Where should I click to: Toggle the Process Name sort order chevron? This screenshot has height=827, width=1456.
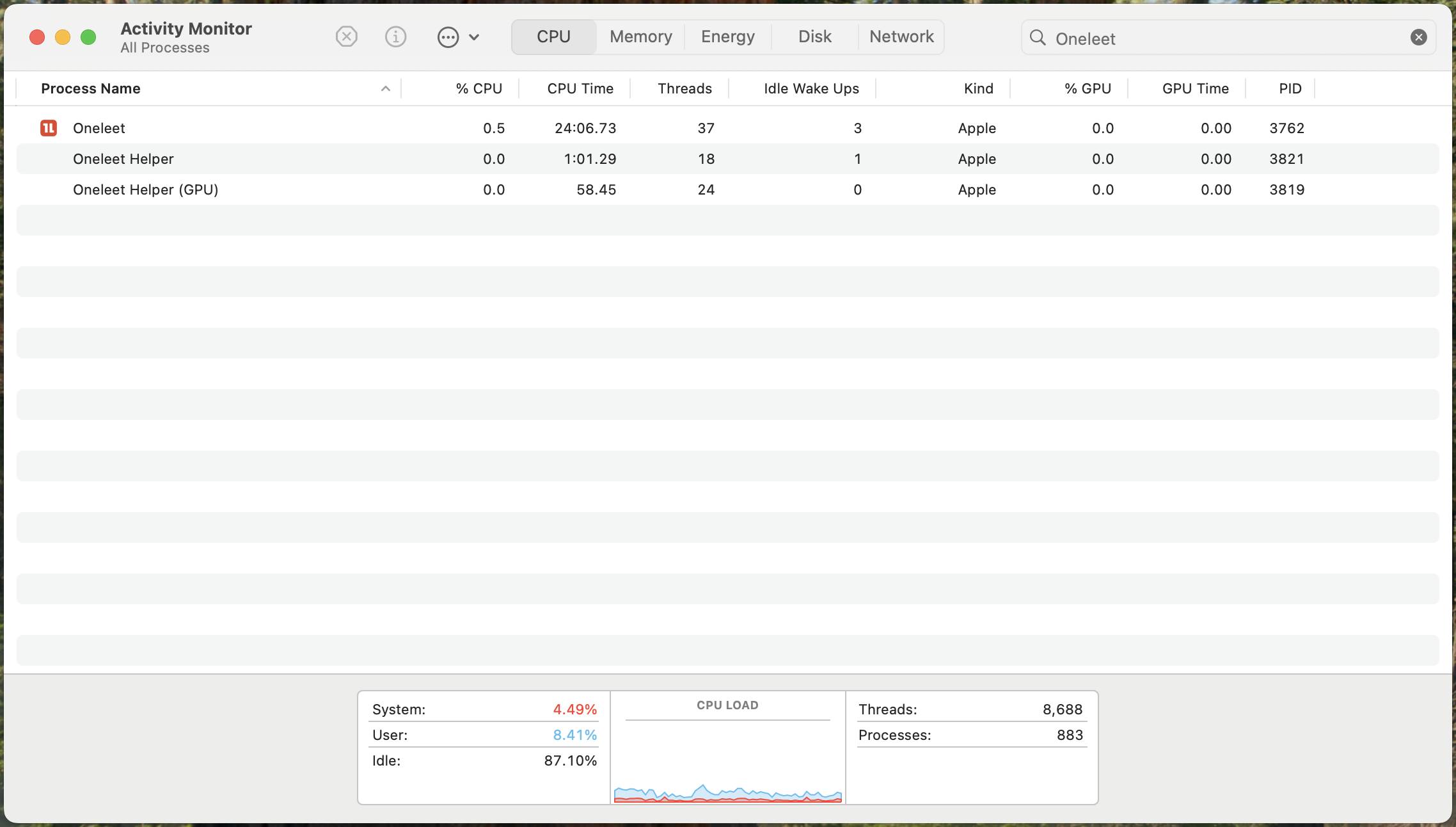coord(384,89)
